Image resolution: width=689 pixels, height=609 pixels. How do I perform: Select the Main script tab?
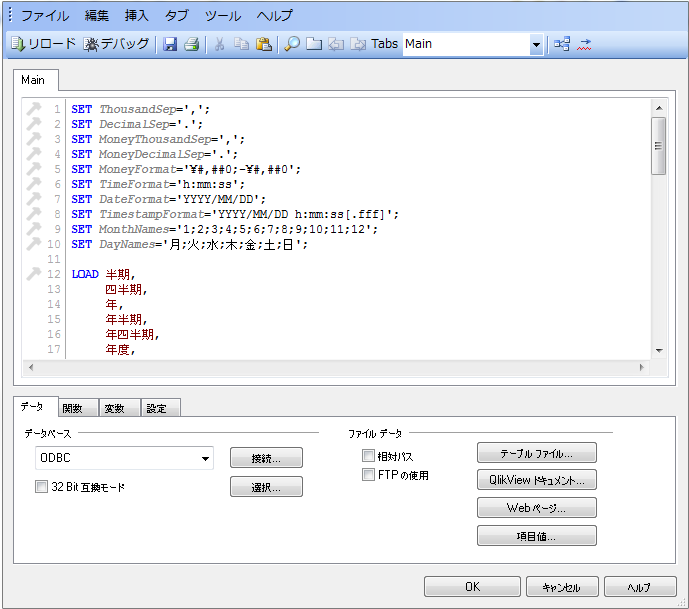tap(36, 80)
